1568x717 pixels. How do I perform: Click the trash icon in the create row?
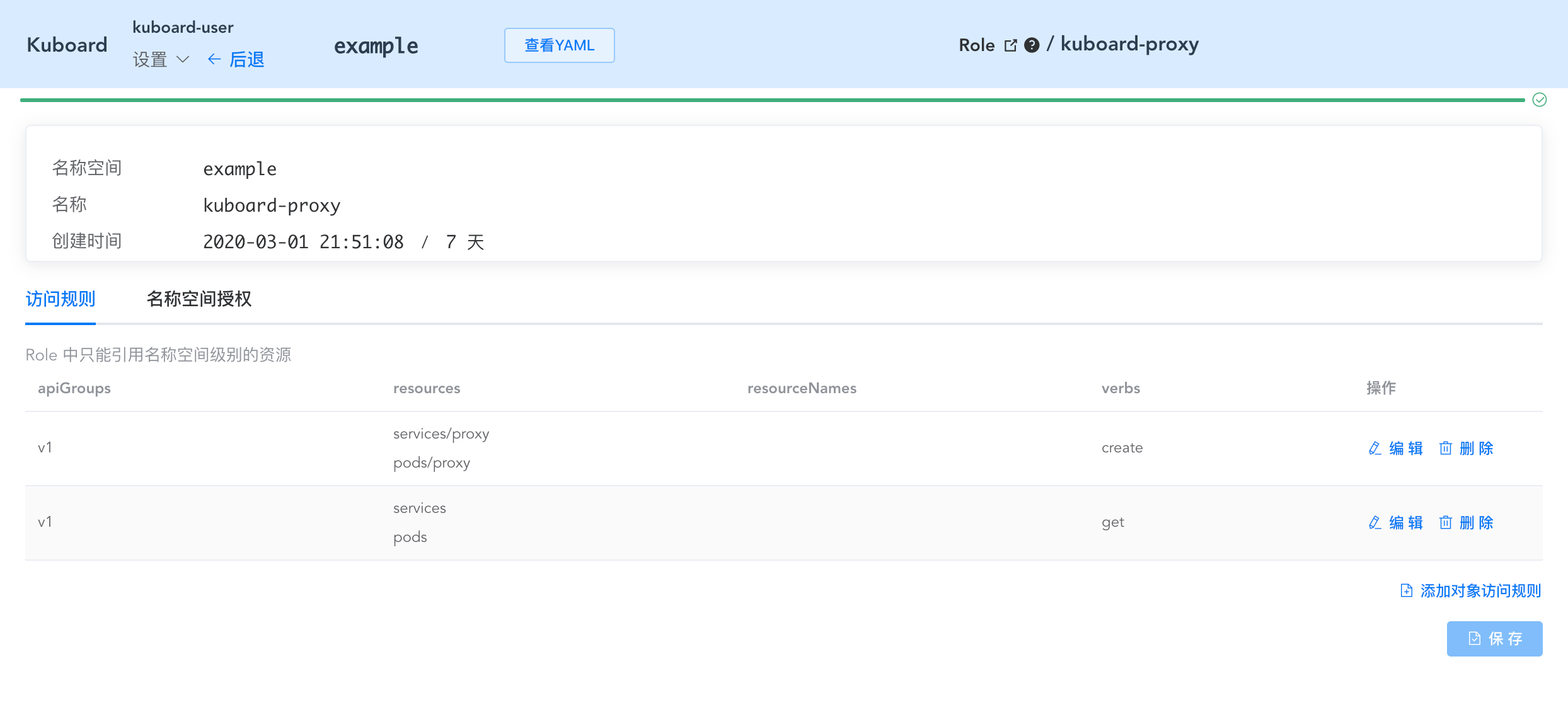coord(1446,448)
